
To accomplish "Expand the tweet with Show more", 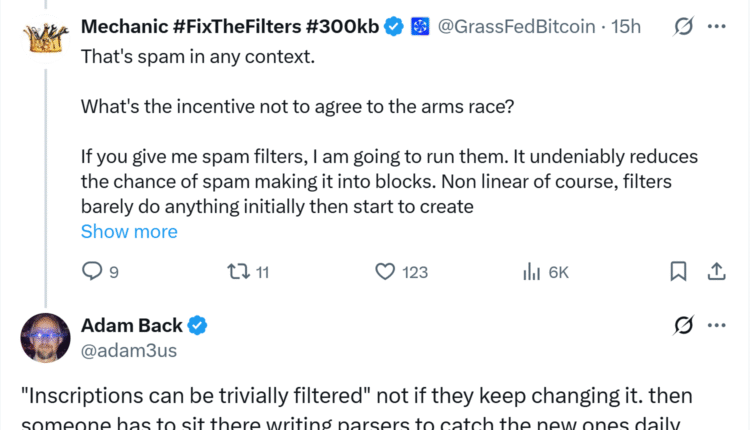I will (129, 231).
